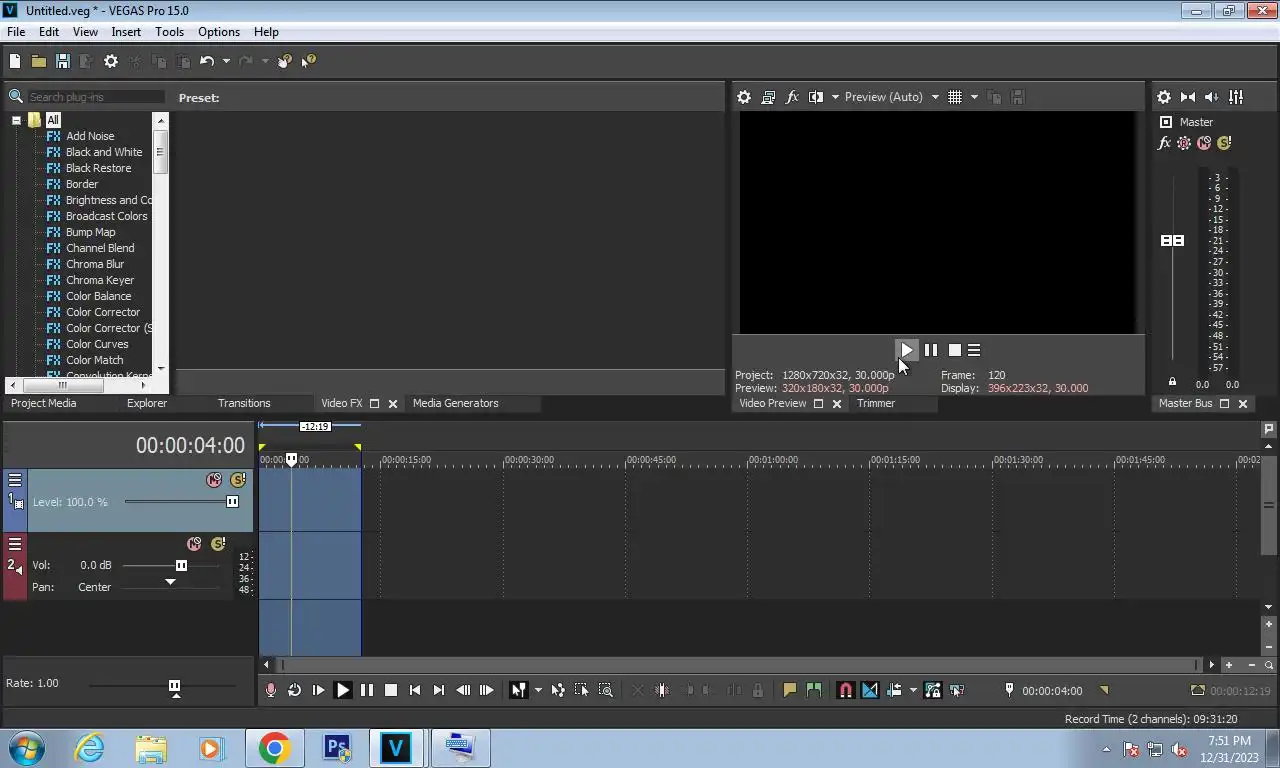Adjust the playback Rate slider
Viewport: 1280px width, 768px height.
174,685
